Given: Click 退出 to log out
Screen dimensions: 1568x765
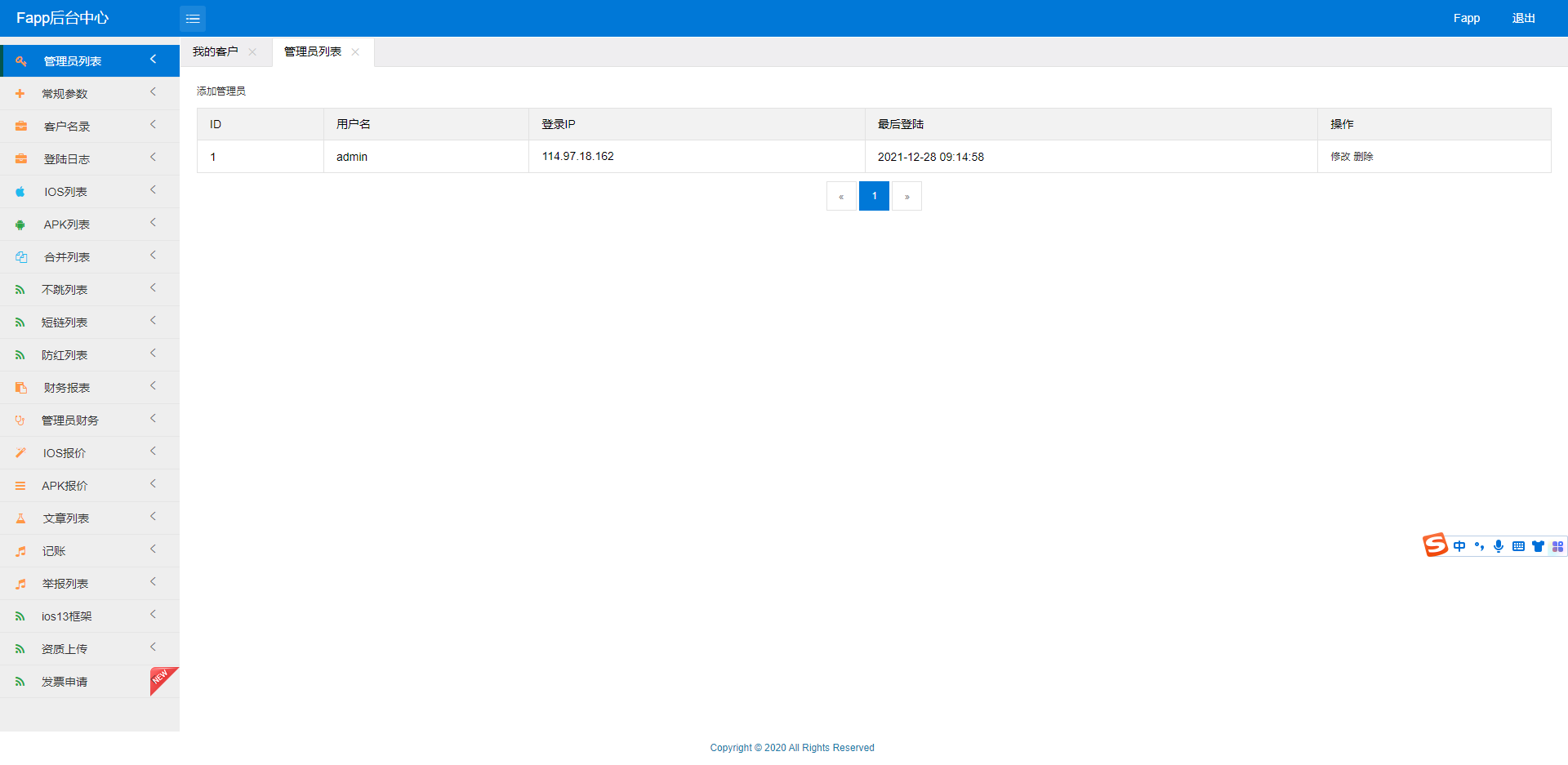Looking at the screenshot, I should [1523, 18].
